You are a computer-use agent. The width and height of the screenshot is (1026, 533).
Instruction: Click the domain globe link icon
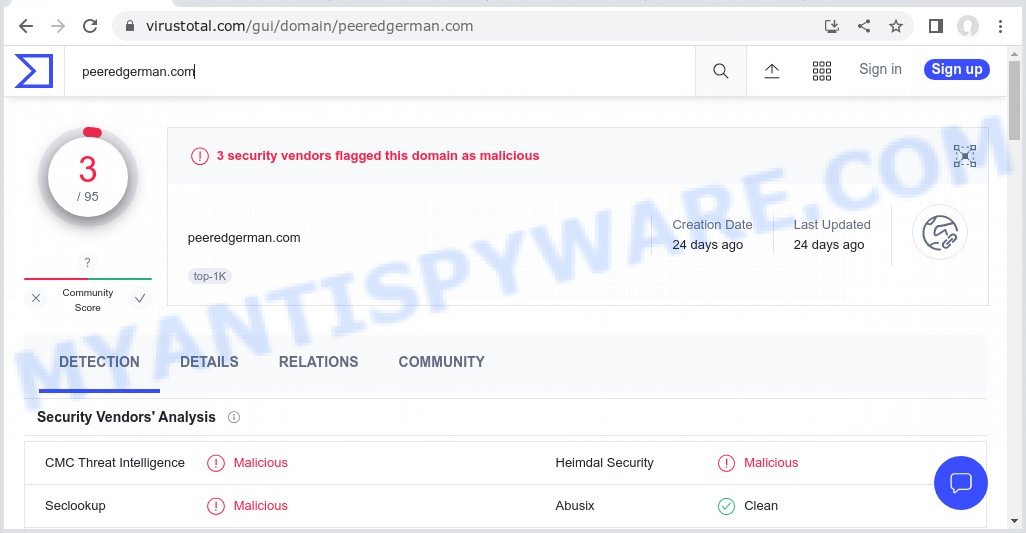click(940, 232)
